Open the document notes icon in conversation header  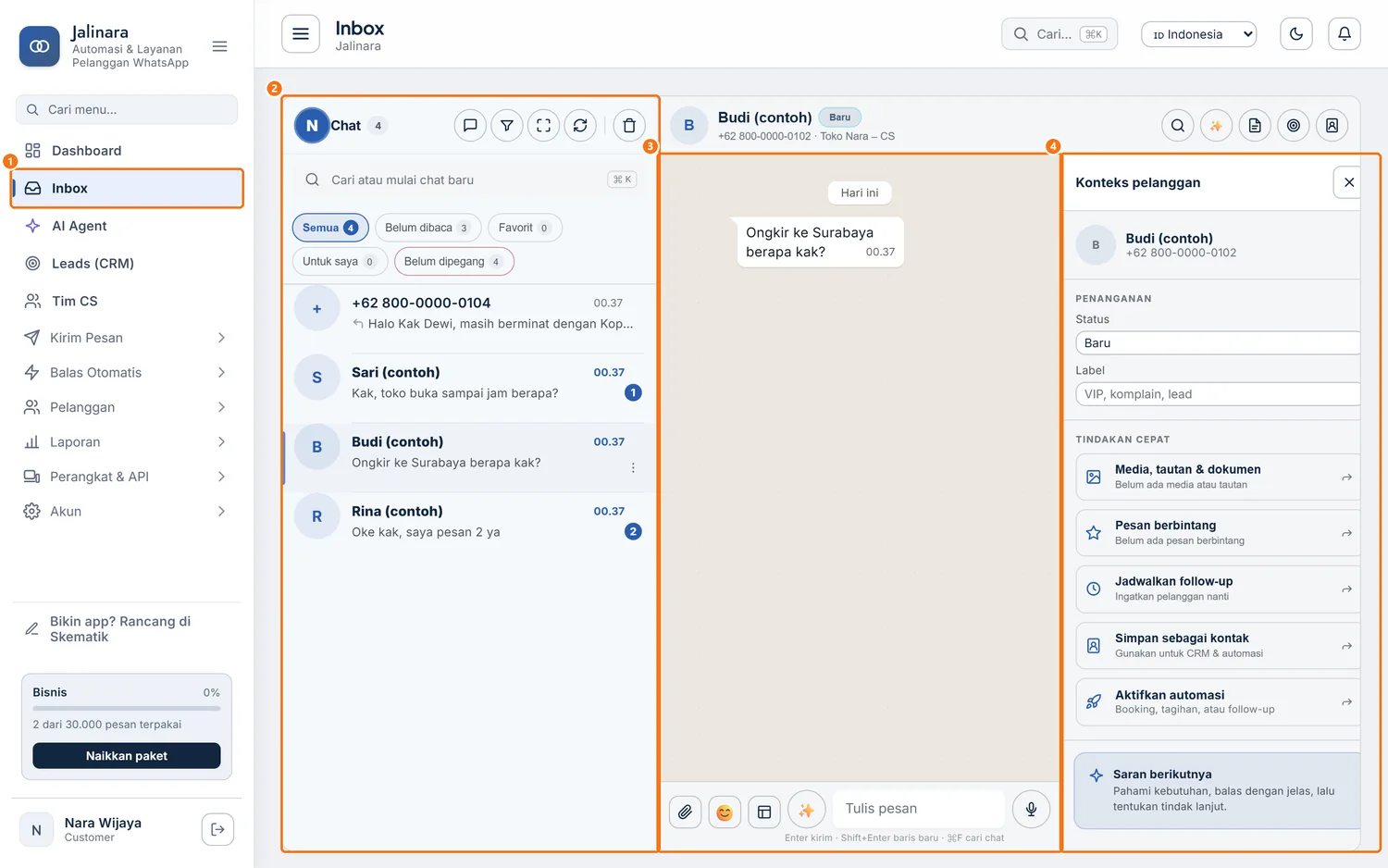pyautogui.click(x=1255, y=125)
